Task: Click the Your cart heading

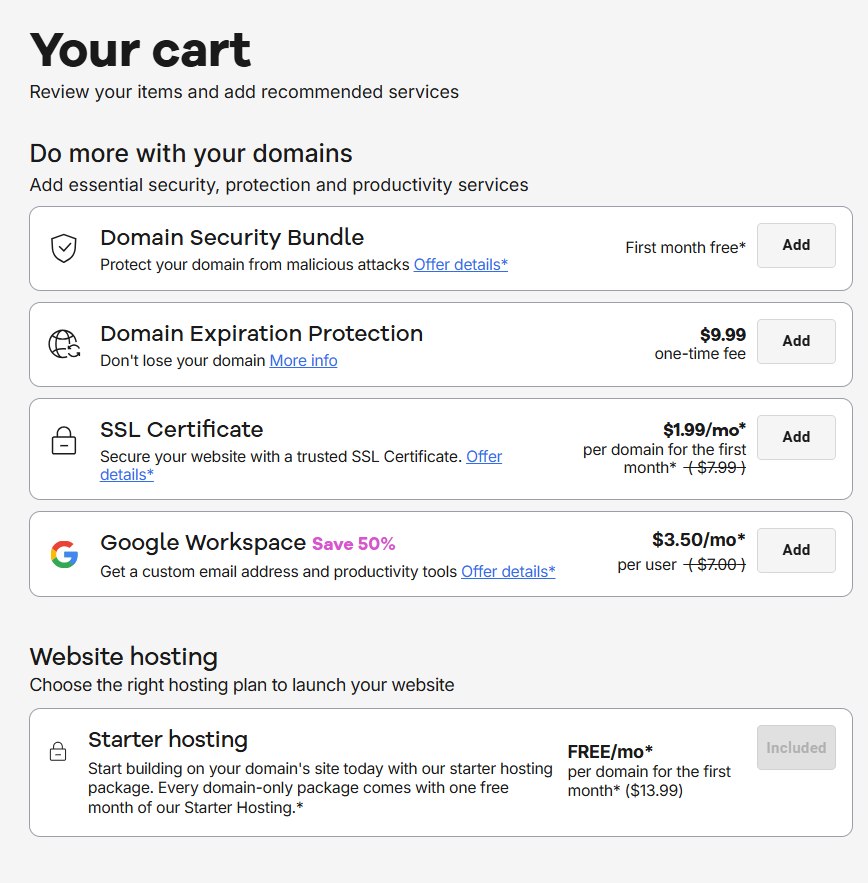Action: pos(140,49)
